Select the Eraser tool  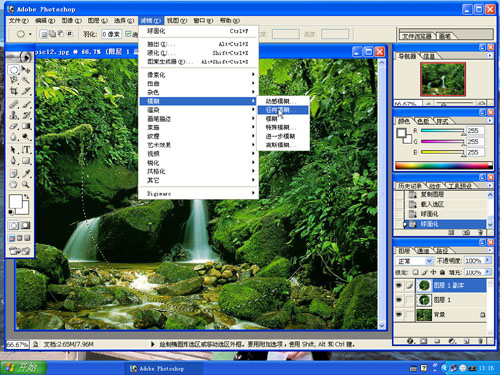(14, 126)
